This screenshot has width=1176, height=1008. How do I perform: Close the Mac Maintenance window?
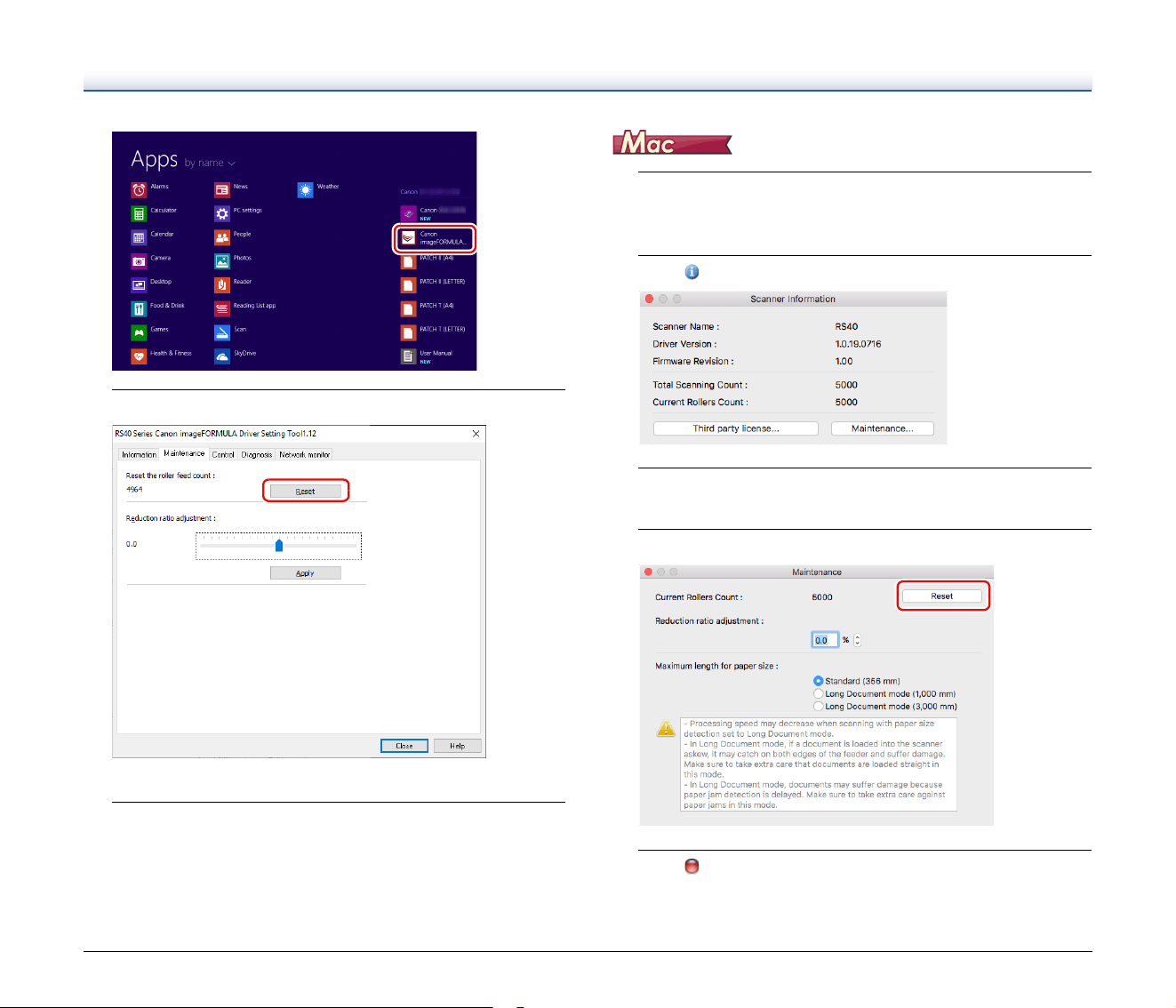[649, 572]
